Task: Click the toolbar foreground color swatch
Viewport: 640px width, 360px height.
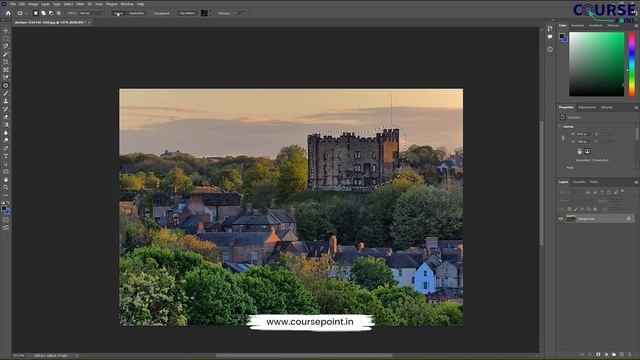Action: tap(4, 209)
